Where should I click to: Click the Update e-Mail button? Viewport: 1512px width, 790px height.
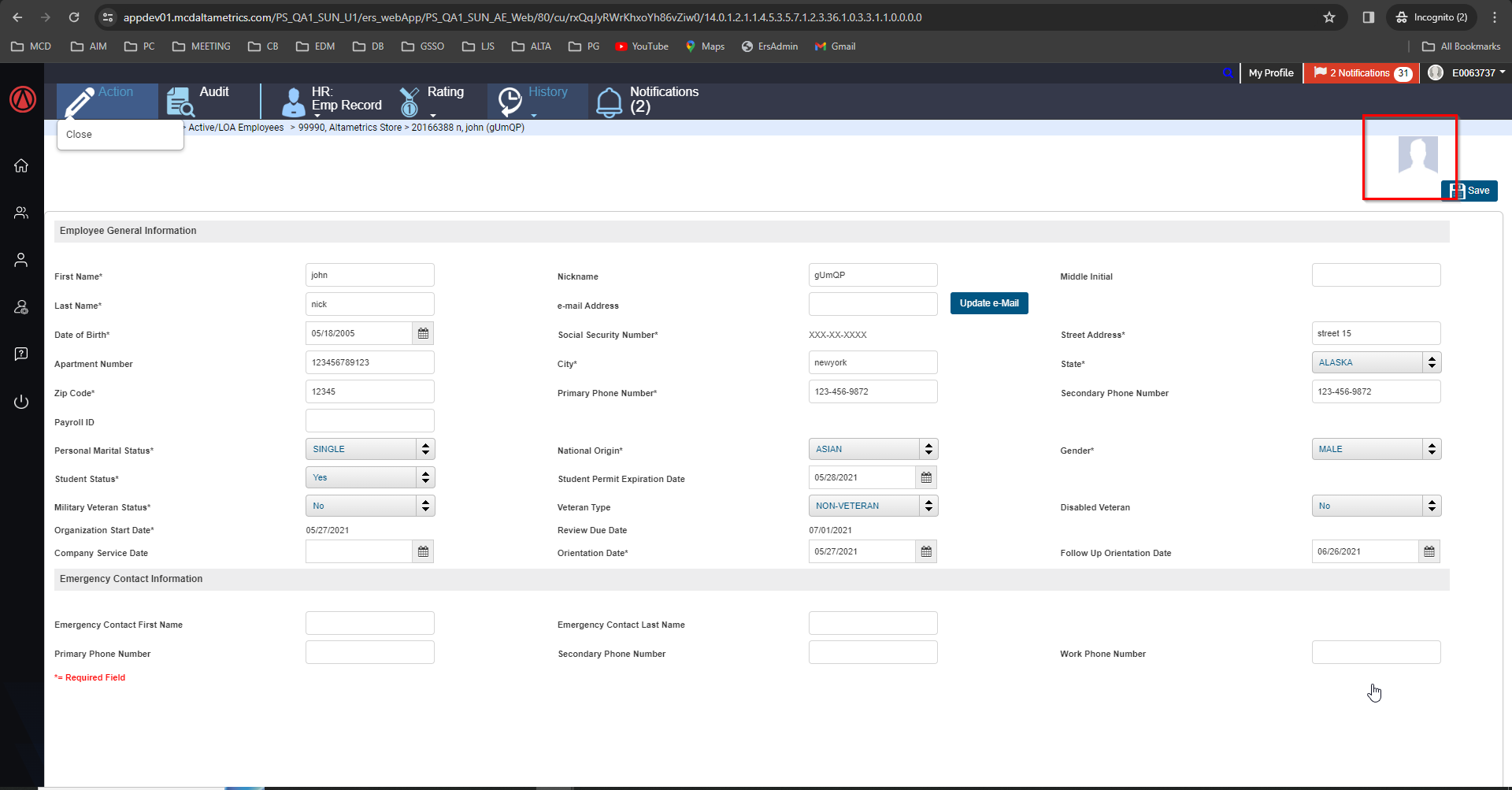[x=988, y=303]
